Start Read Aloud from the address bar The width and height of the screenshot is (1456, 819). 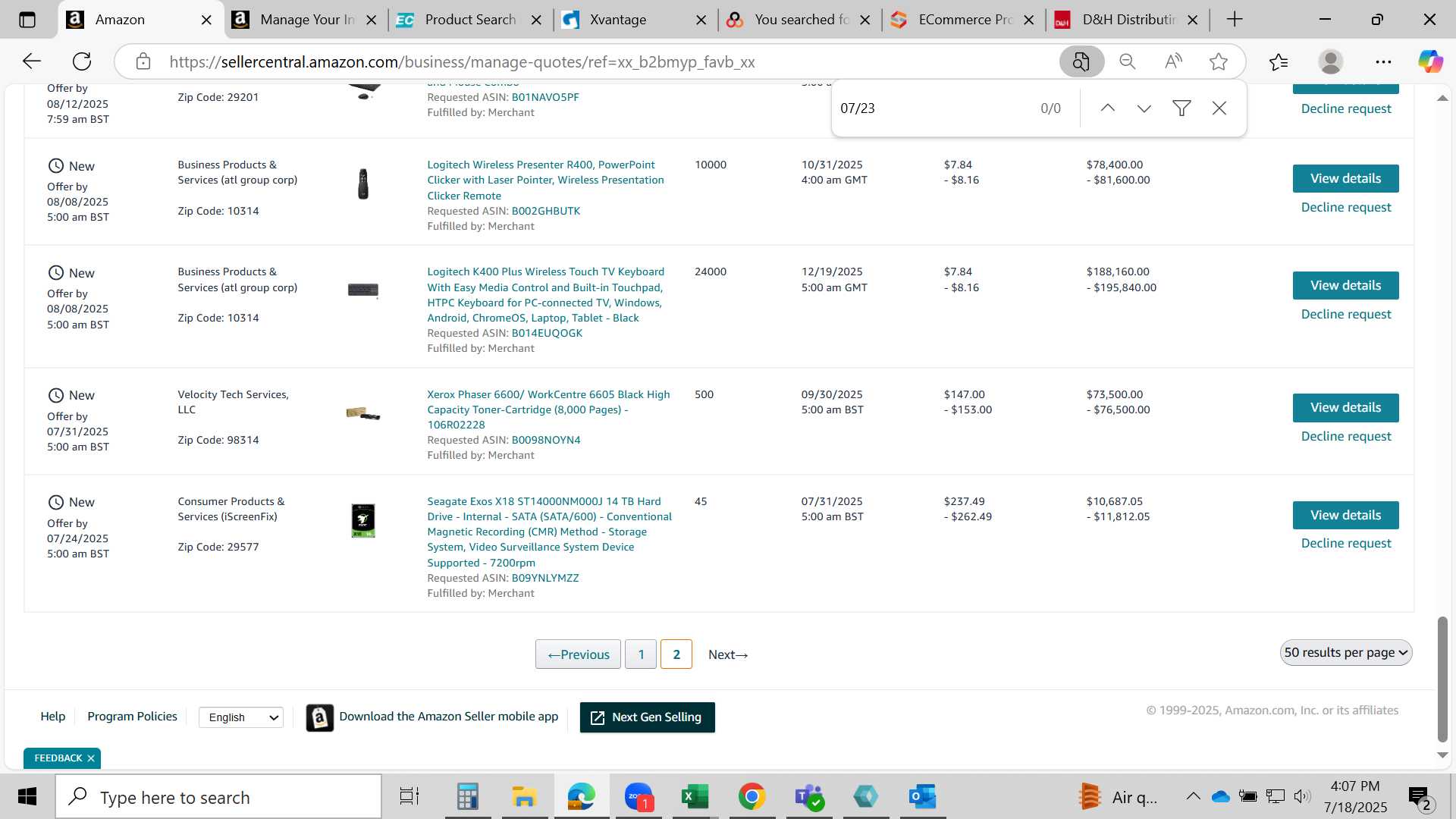click(1173, 61)
